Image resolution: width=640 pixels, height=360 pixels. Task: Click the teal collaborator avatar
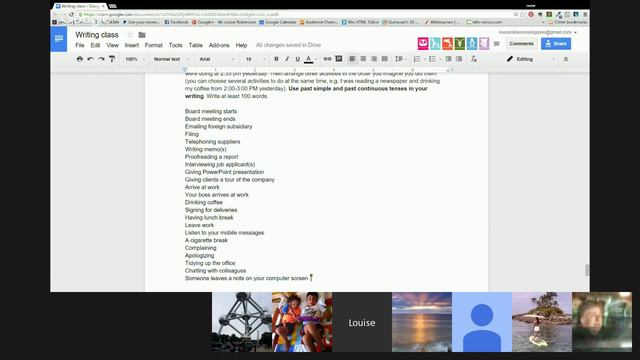pos(435,43)
